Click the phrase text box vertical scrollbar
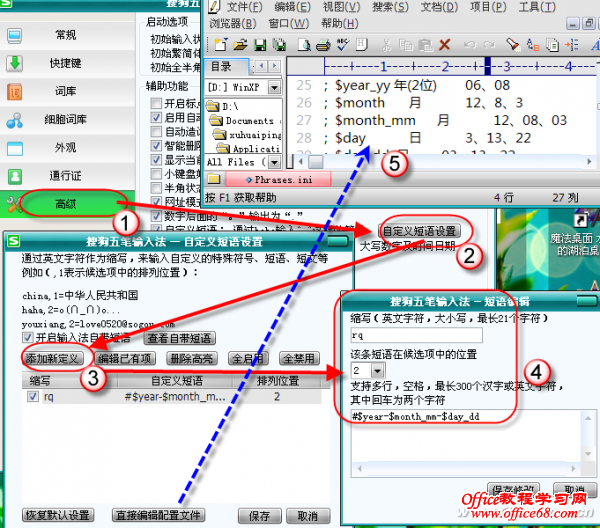 588,436
